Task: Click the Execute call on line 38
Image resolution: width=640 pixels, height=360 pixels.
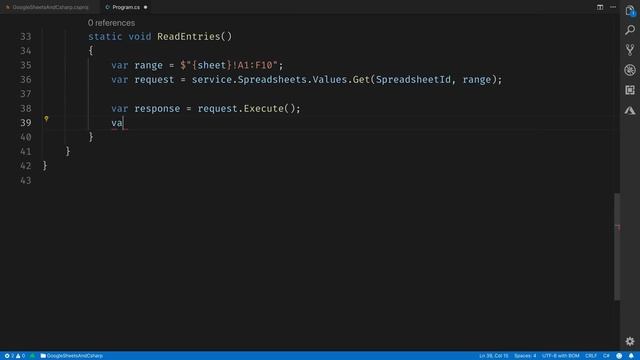Action: click(264, 109)
